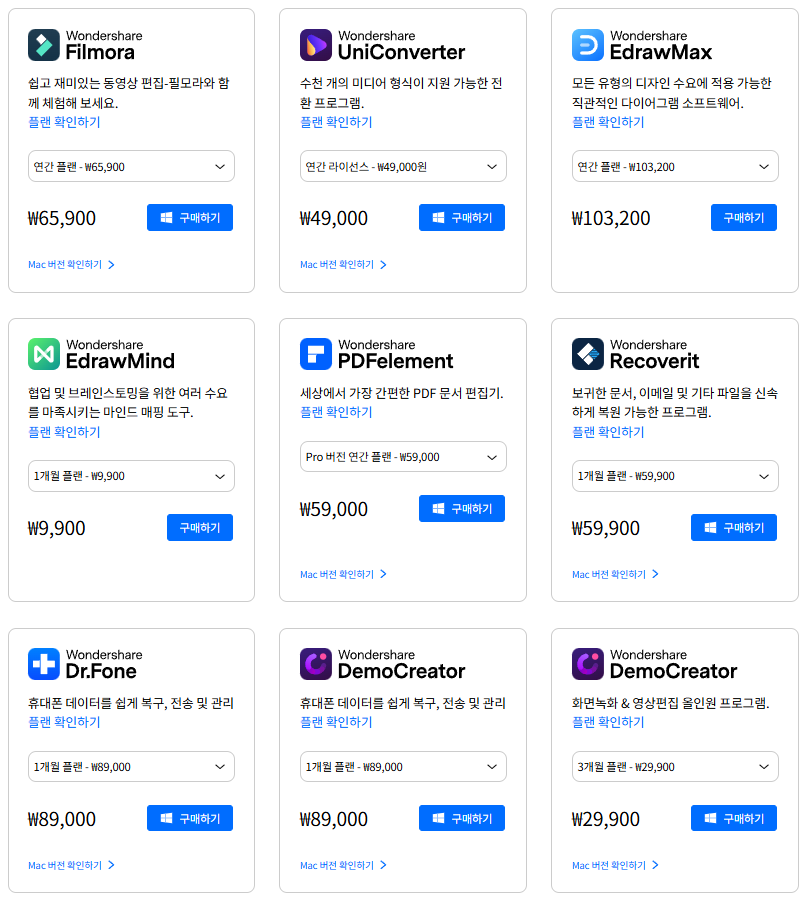
Task: Buy Dr.Fone with the 구매하기 button
Action: click(190, 818)
